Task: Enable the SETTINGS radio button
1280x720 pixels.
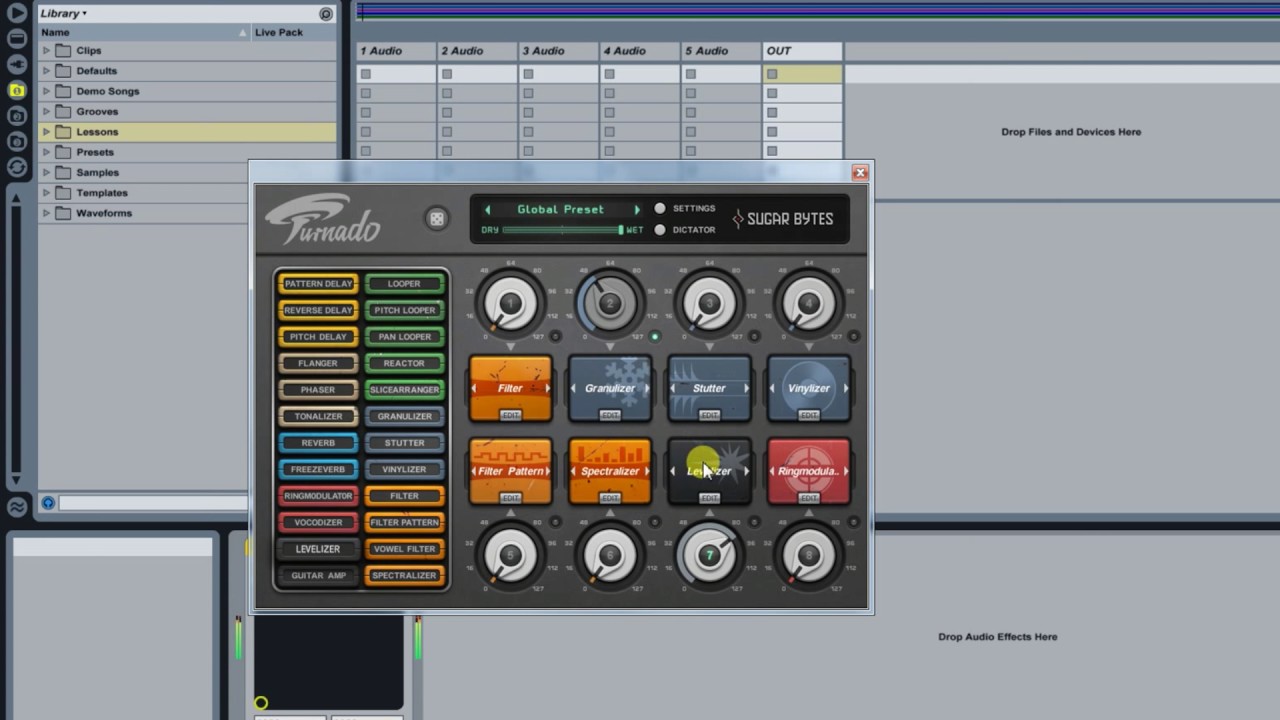Action: click(660, 208)
